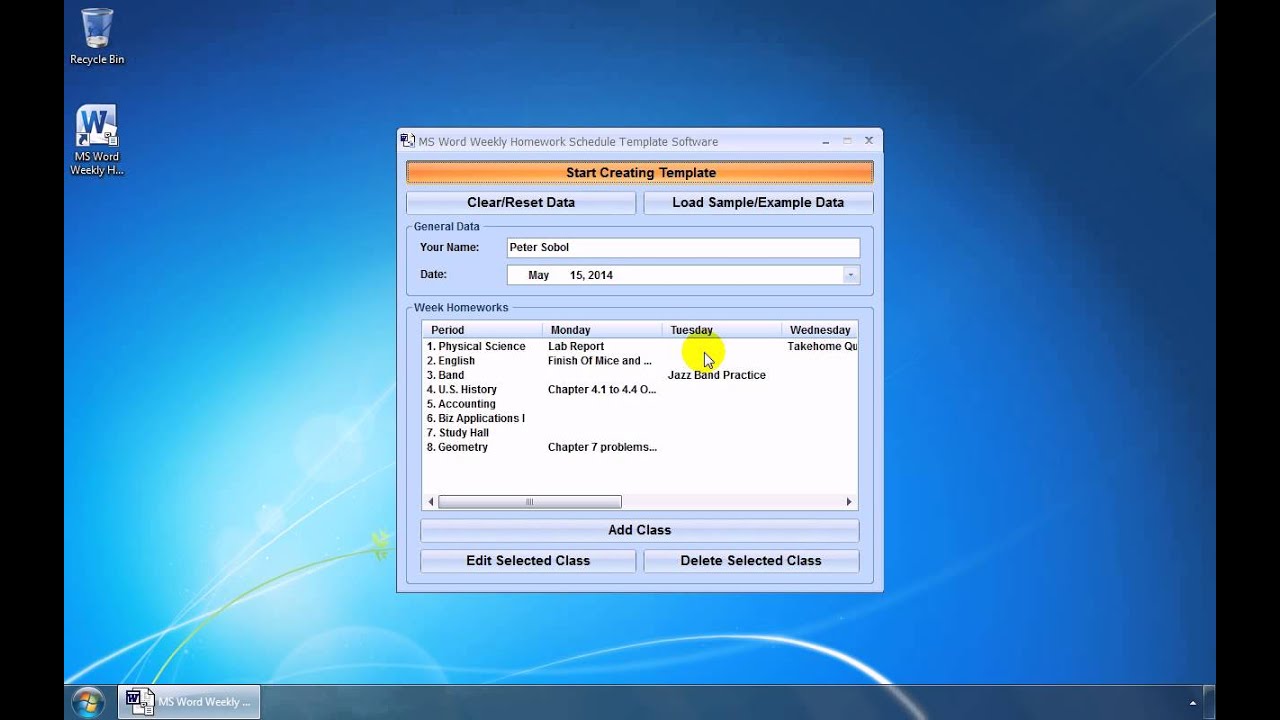
Task: Focus the Your Name input field
Action: pyautogui.click(x=683, y=247)
